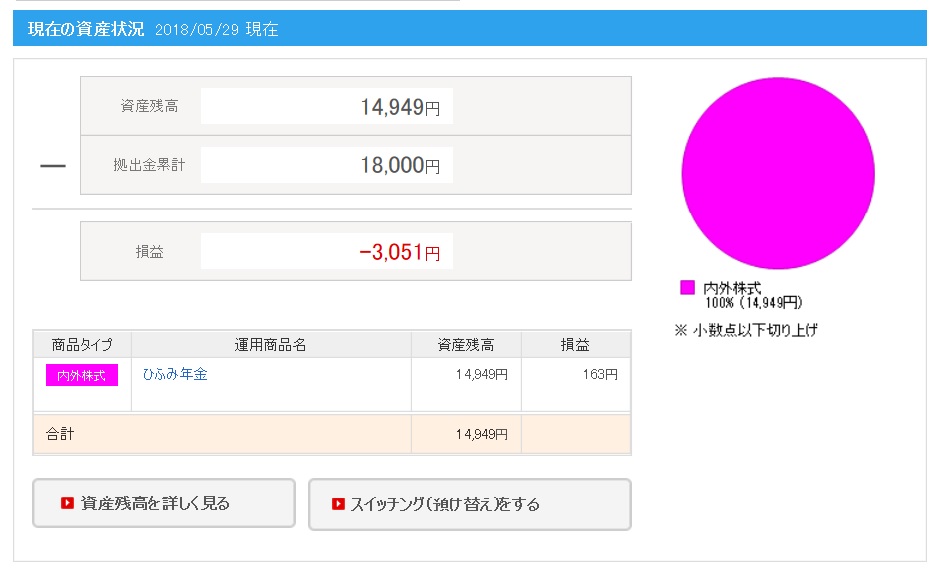
Task: Click the 内外株式 legend color swatch
Action: tap(687, 287)
